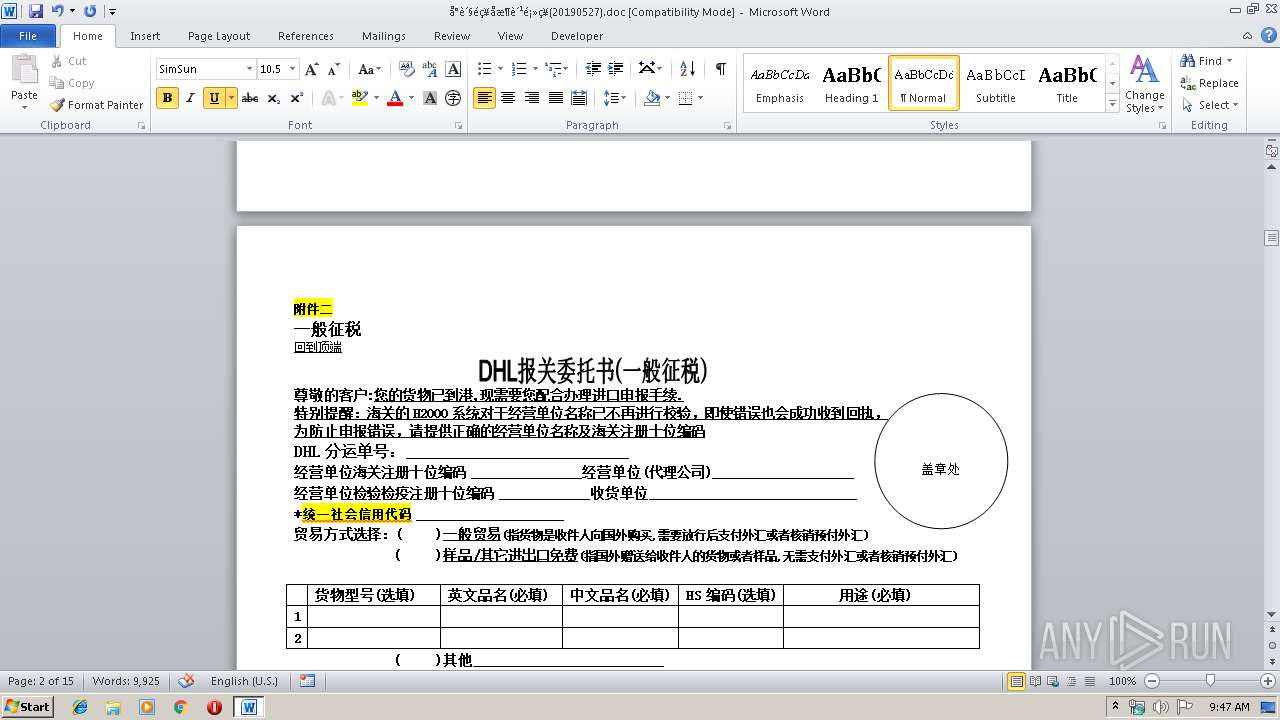This screenshot has width=1280, height=720.
Task: Switch to the Mailings tab
Action: point(384,36)
